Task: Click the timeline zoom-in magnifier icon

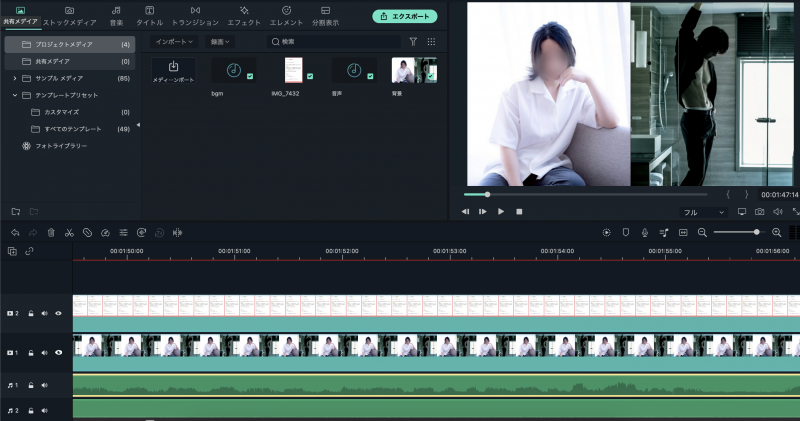Action: pos(777,232)
